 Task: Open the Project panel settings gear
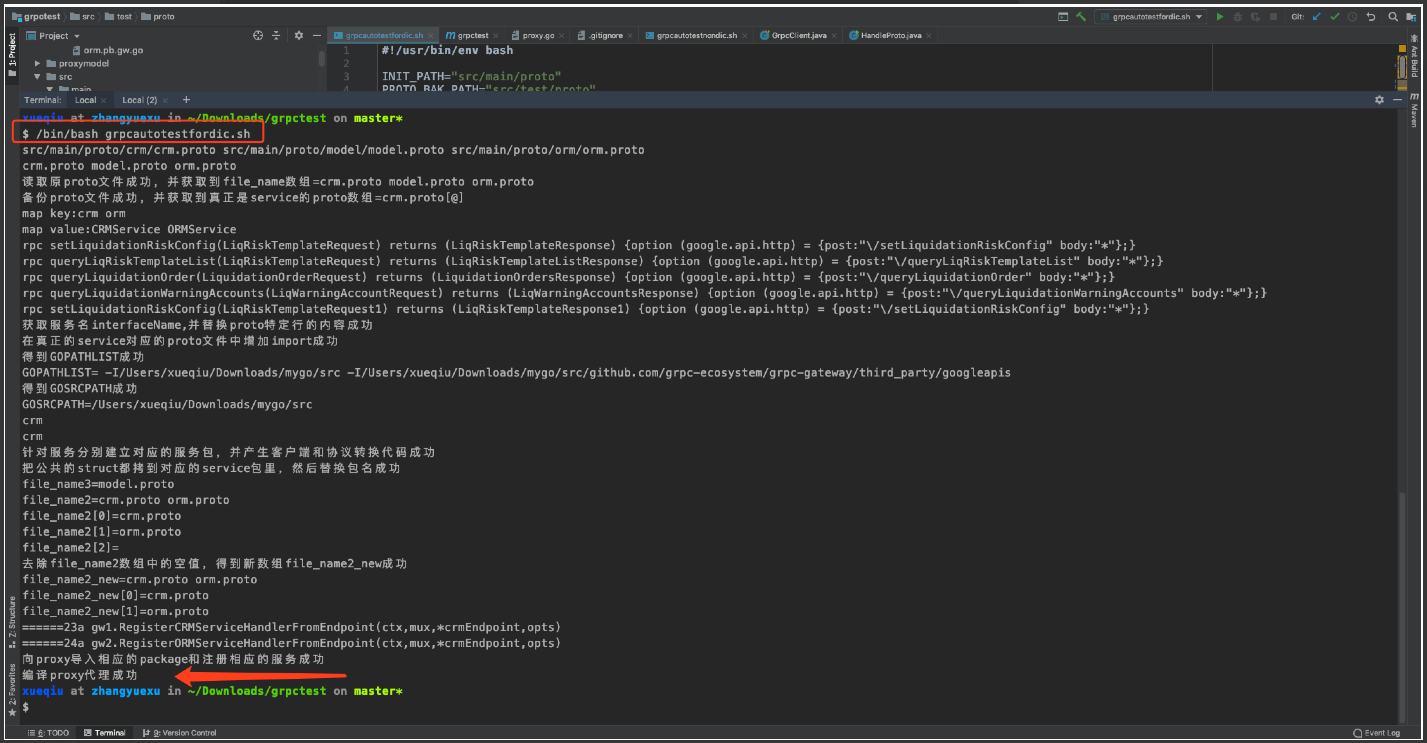[x=298, y=35]
